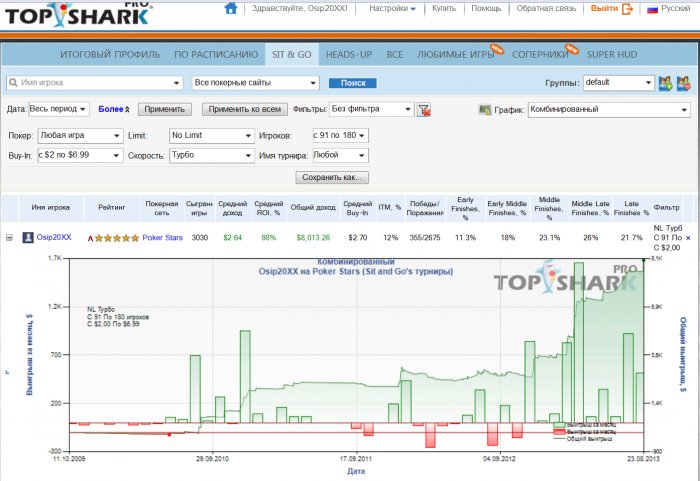The image size is (700, 481).
Task: Clear filters with the funnel icon
Action: [x=424, y=109]
